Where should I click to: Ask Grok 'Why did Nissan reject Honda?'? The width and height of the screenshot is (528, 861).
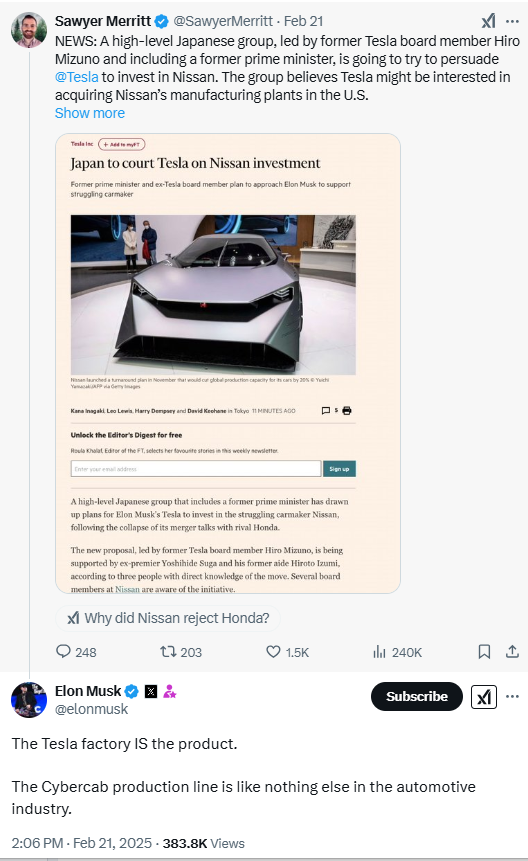(x=168, y=618)
